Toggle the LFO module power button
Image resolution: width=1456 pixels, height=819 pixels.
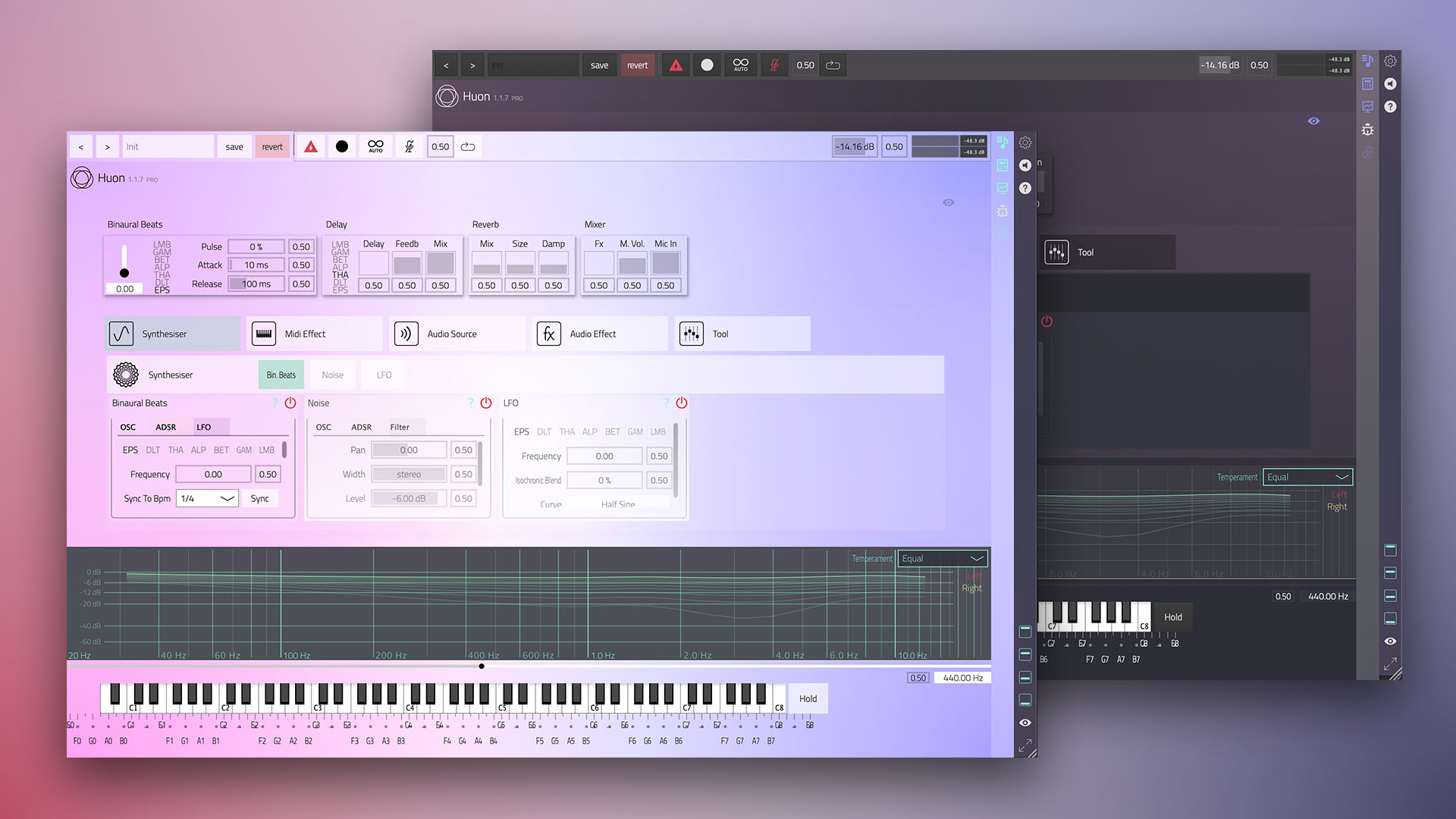[x=682, y=403]
